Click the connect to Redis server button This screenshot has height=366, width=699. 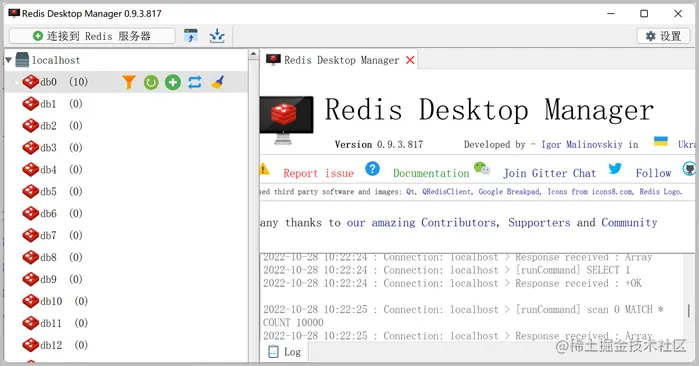point(92,36)
